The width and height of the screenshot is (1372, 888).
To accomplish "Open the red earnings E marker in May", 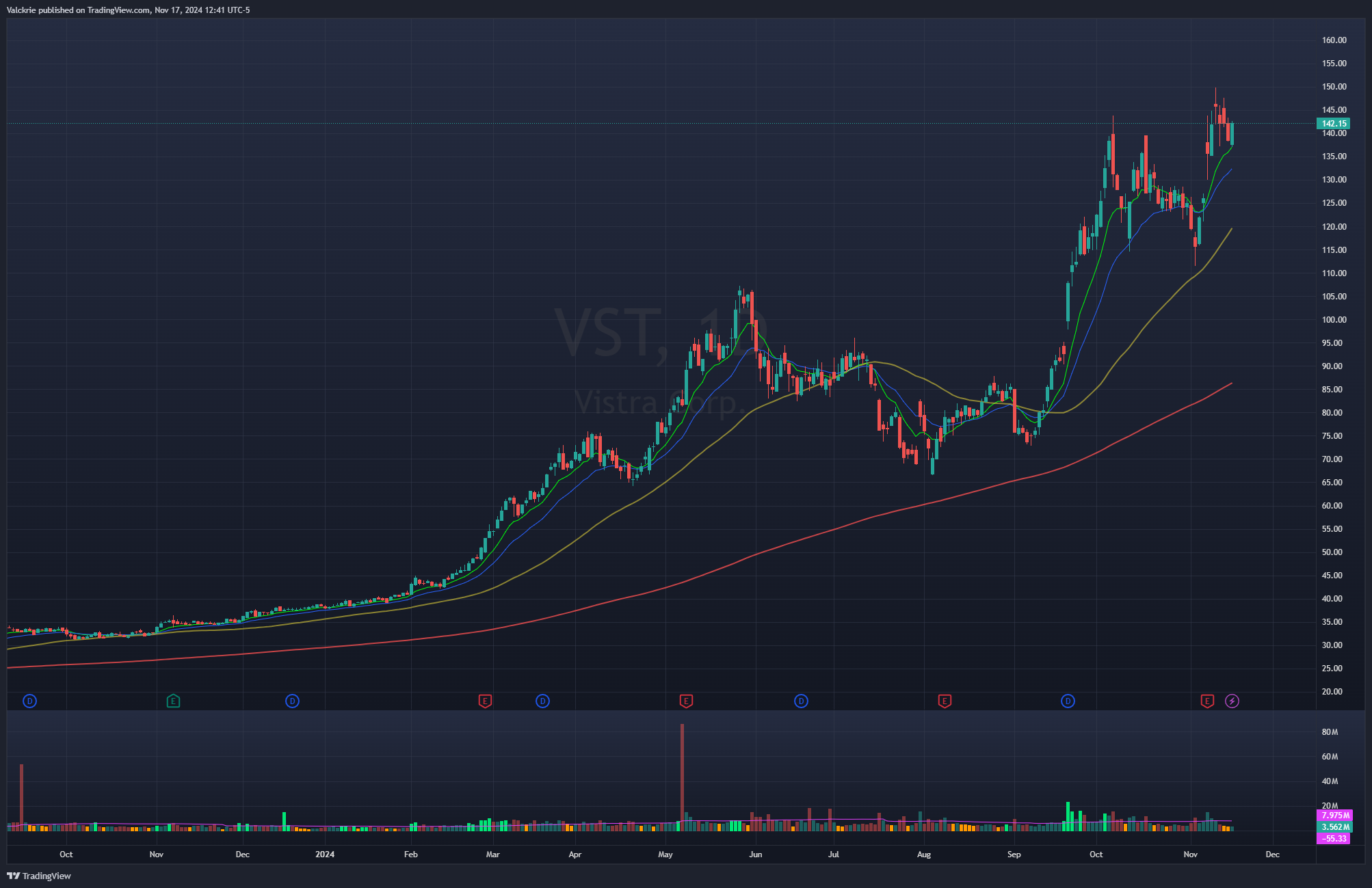I will click(x=686, y=701).
